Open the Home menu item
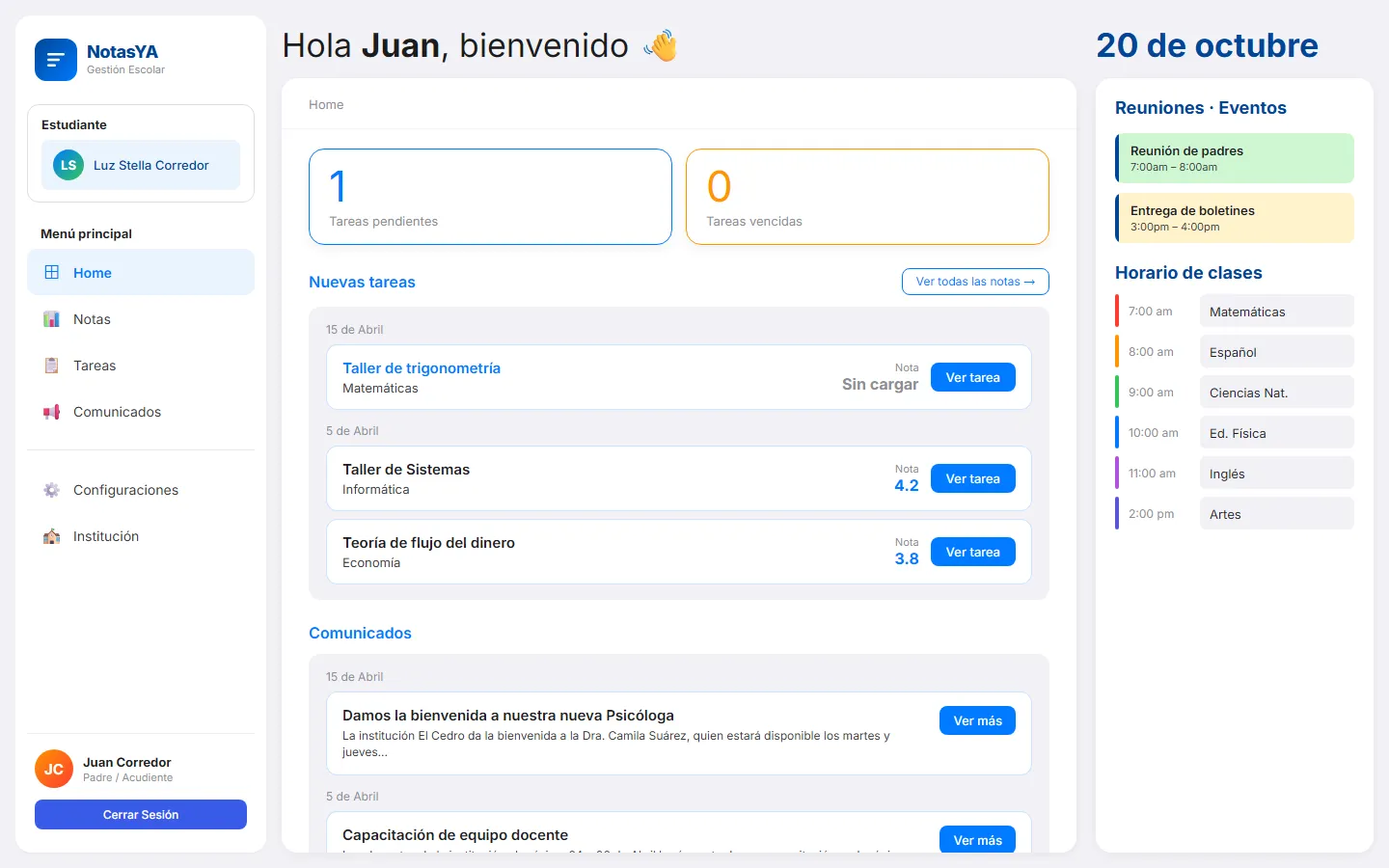This screenshot has width=1389, height=868. pos(141,272)
